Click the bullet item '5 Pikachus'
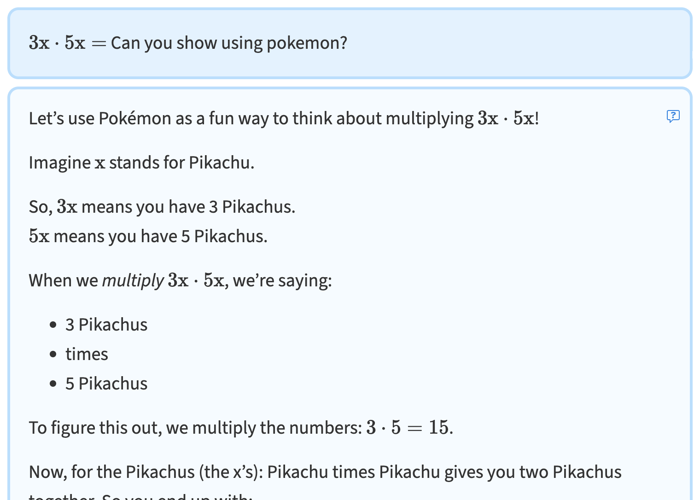This screenshot has height=500, width=700. tap(106, 383)
